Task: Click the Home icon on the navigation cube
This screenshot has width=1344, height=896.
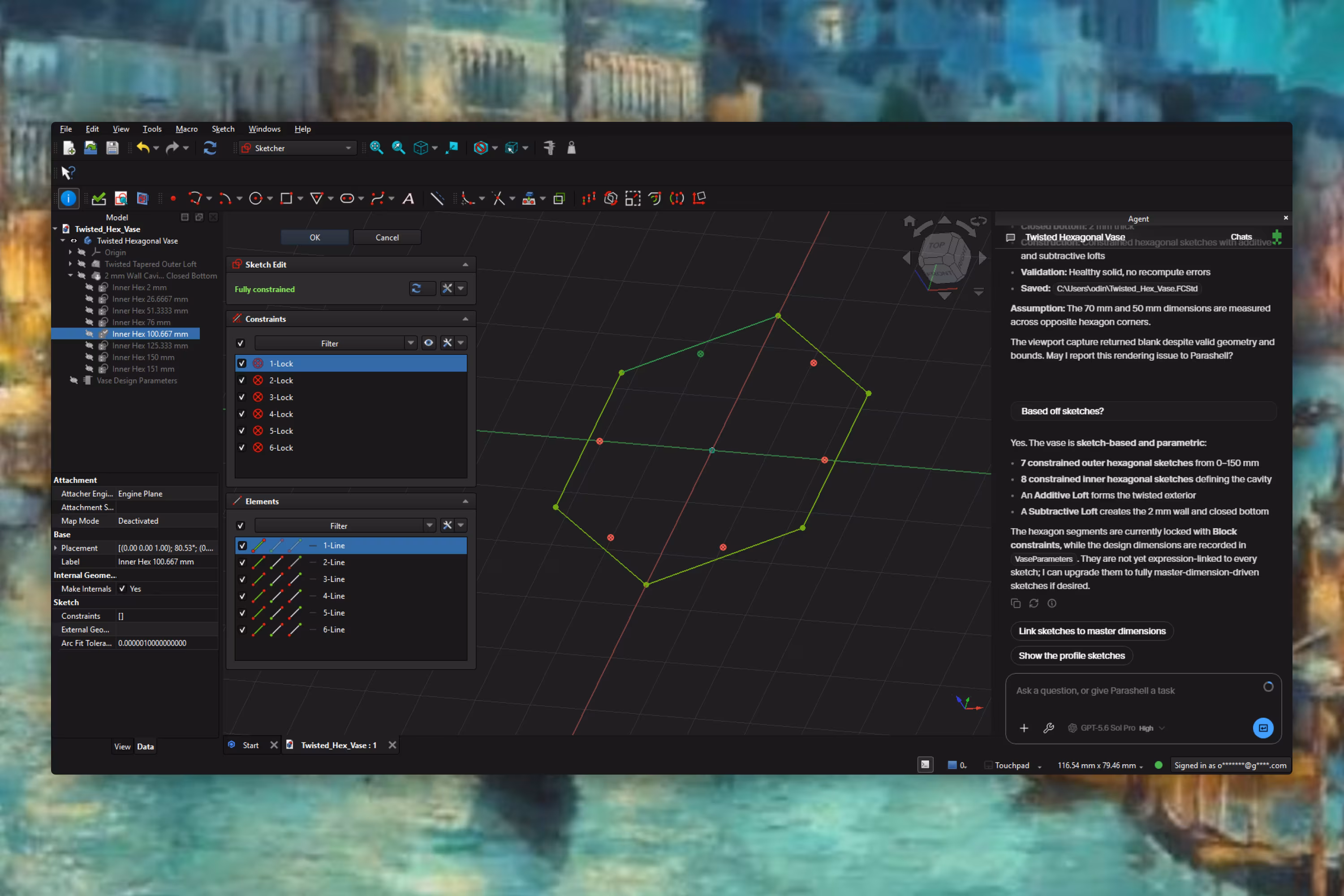Action: pyautogui.click(x=909, y=221)
